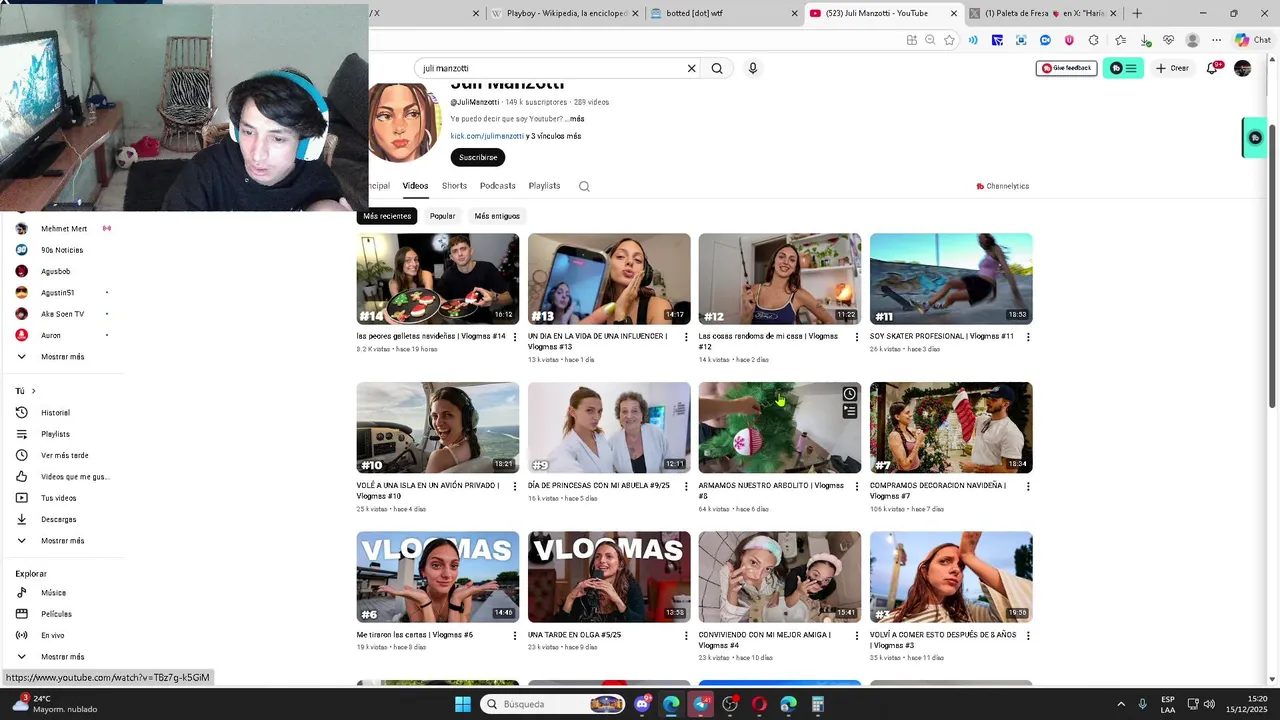Open the browser Favorites list icon

[x=1120, y=40]
